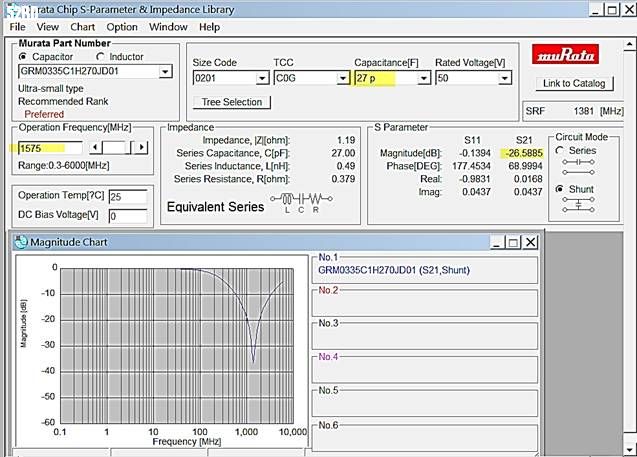This screenshot has height=457, width=637.
Task: Click the S21 magnitude value -26.5885
Action: point(523,153)
